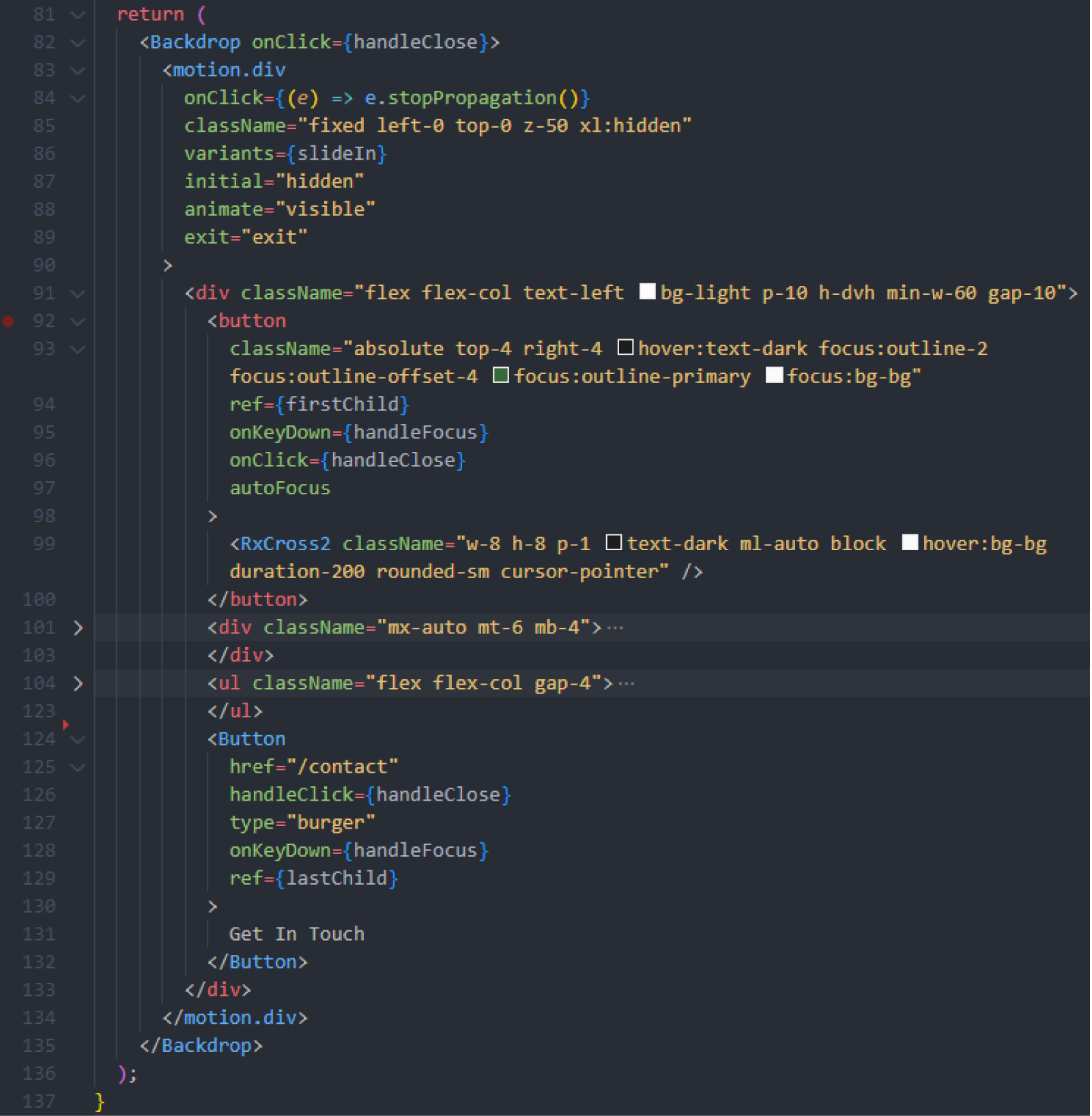The width and height of the screenshot is (1092, 1116).
Task: Collapse motion.div fold arrow on line 83
Action: pyautogui.click(x=78, y=70)
